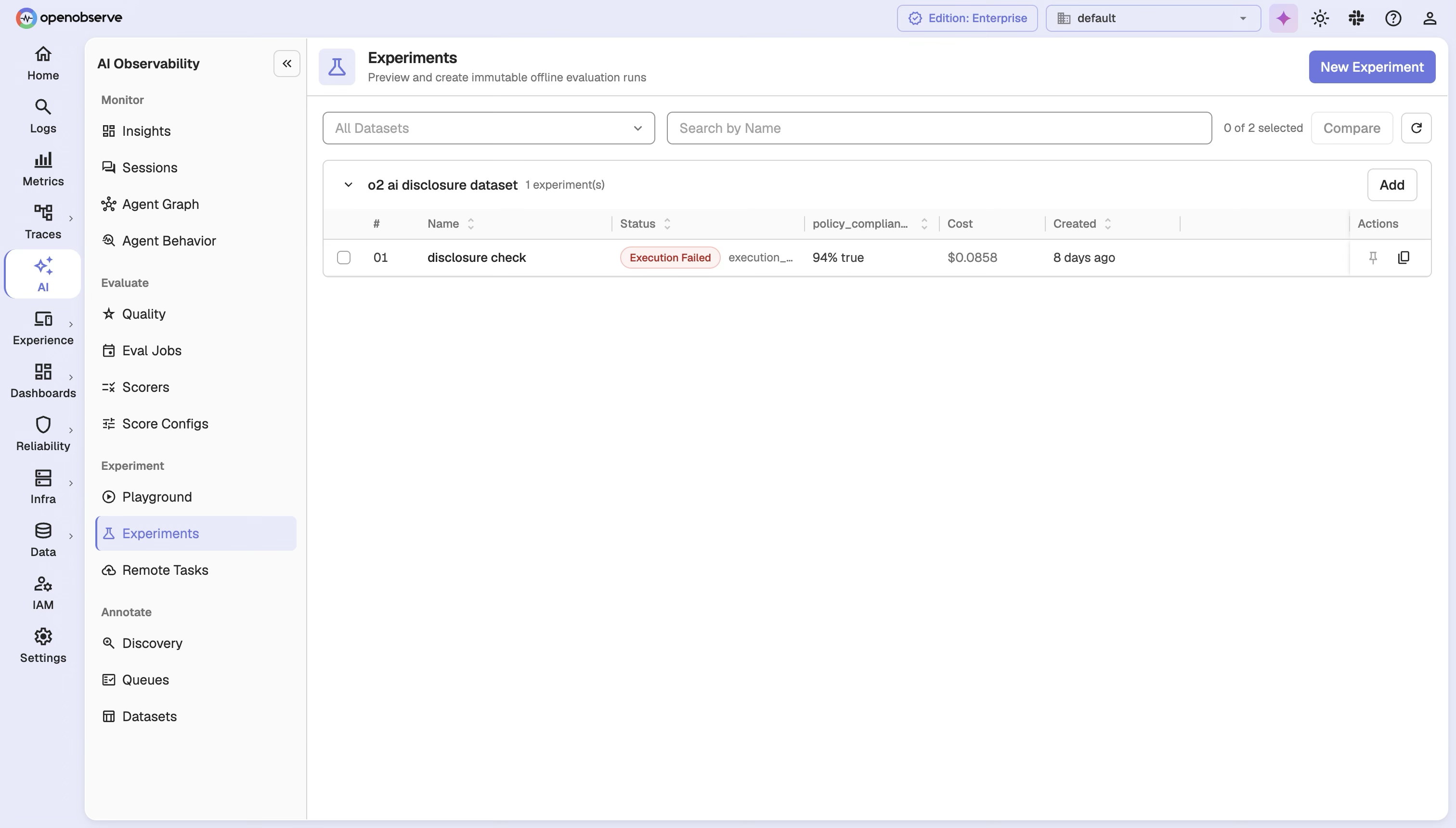Open Settings in the left rail
This screenshot has width=1456, height=828.
point(43,646)
